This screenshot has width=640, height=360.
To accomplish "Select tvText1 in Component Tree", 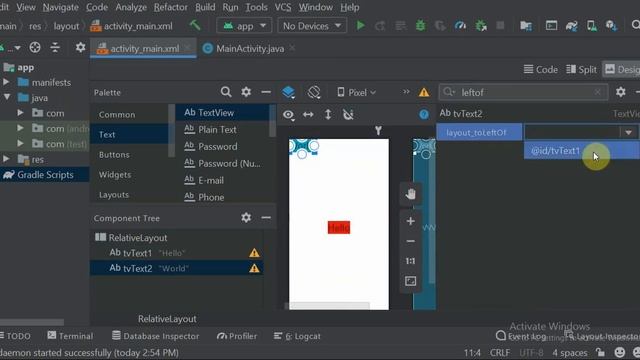I will (176, 253).
